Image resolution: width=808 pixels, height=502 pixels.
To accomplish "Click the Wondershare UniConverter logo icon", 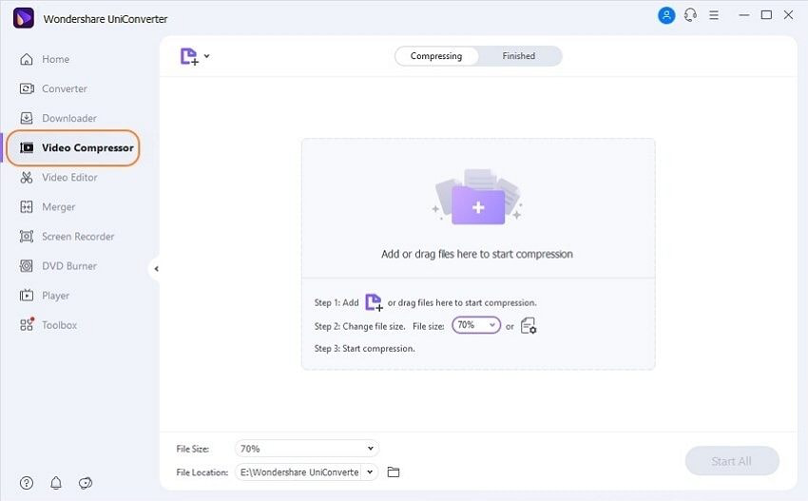I will pyautogui.click(x=23, y=19).
